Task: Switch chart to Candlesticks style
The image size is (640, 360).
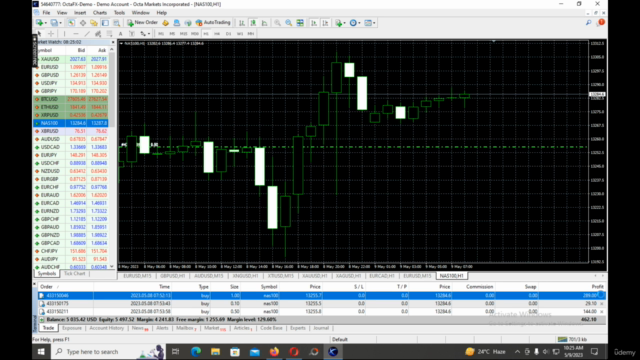Action: click(x=253, y=23)
